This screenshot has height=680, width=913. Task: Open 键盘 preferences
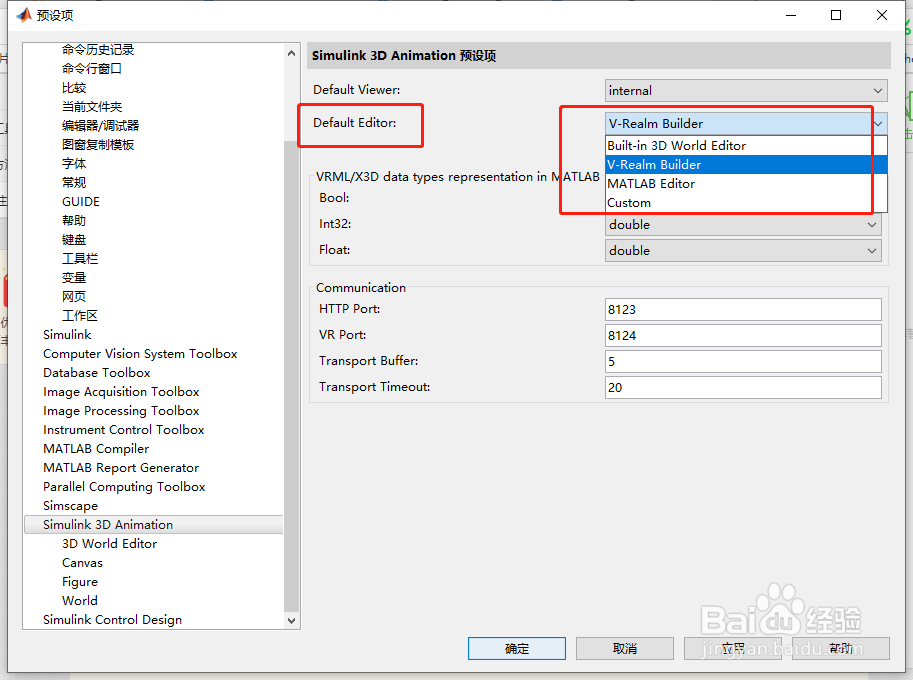[x=74, y=240]
